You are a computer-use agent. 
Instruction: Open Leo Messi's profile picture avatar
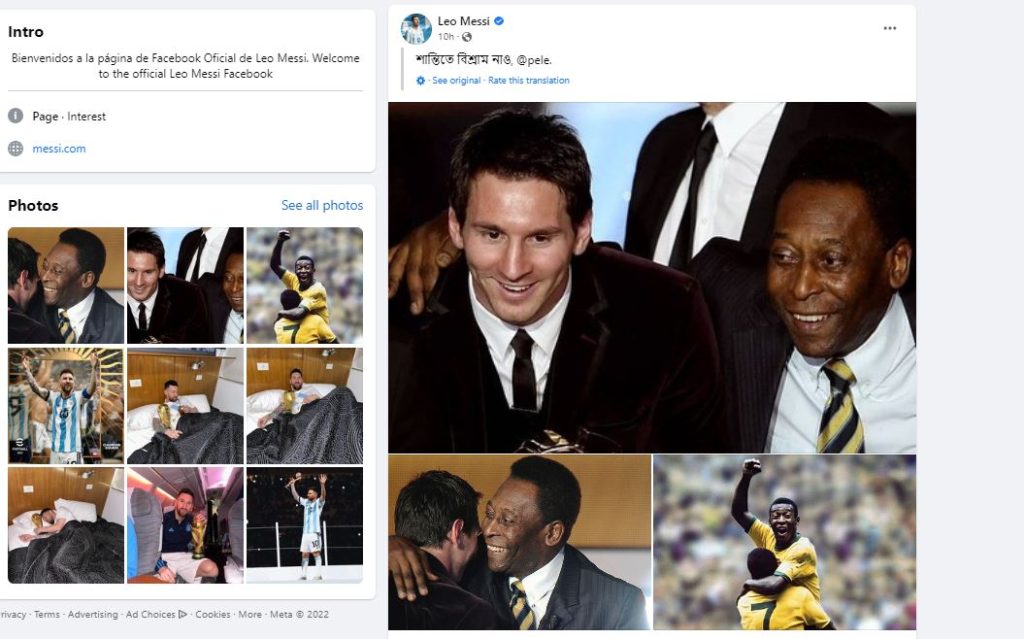click(416, 29)
